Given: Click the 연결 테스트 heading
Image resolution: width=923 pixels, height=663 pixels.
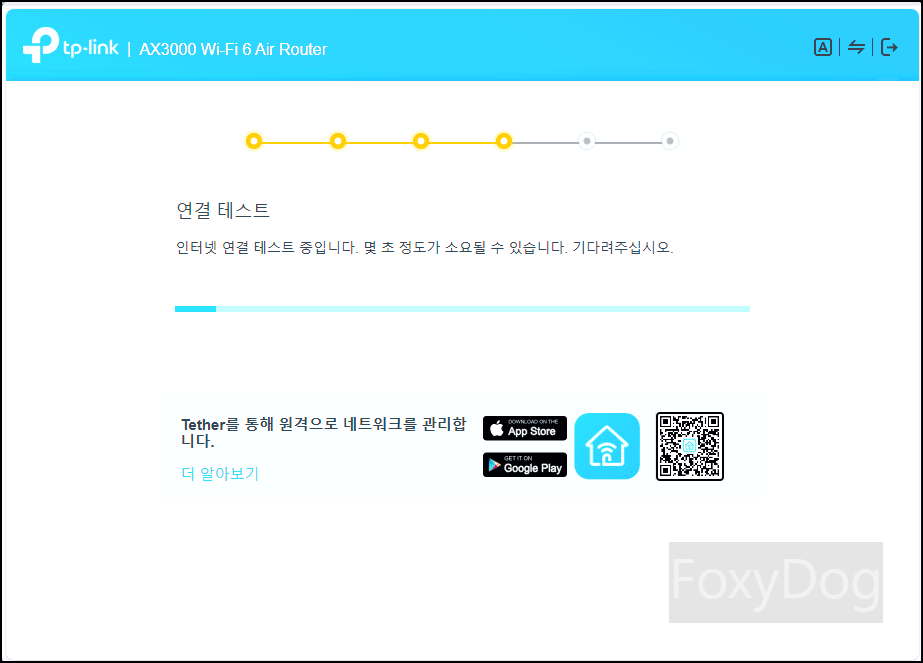Looking at the screenshot, I should pos(223,210).
